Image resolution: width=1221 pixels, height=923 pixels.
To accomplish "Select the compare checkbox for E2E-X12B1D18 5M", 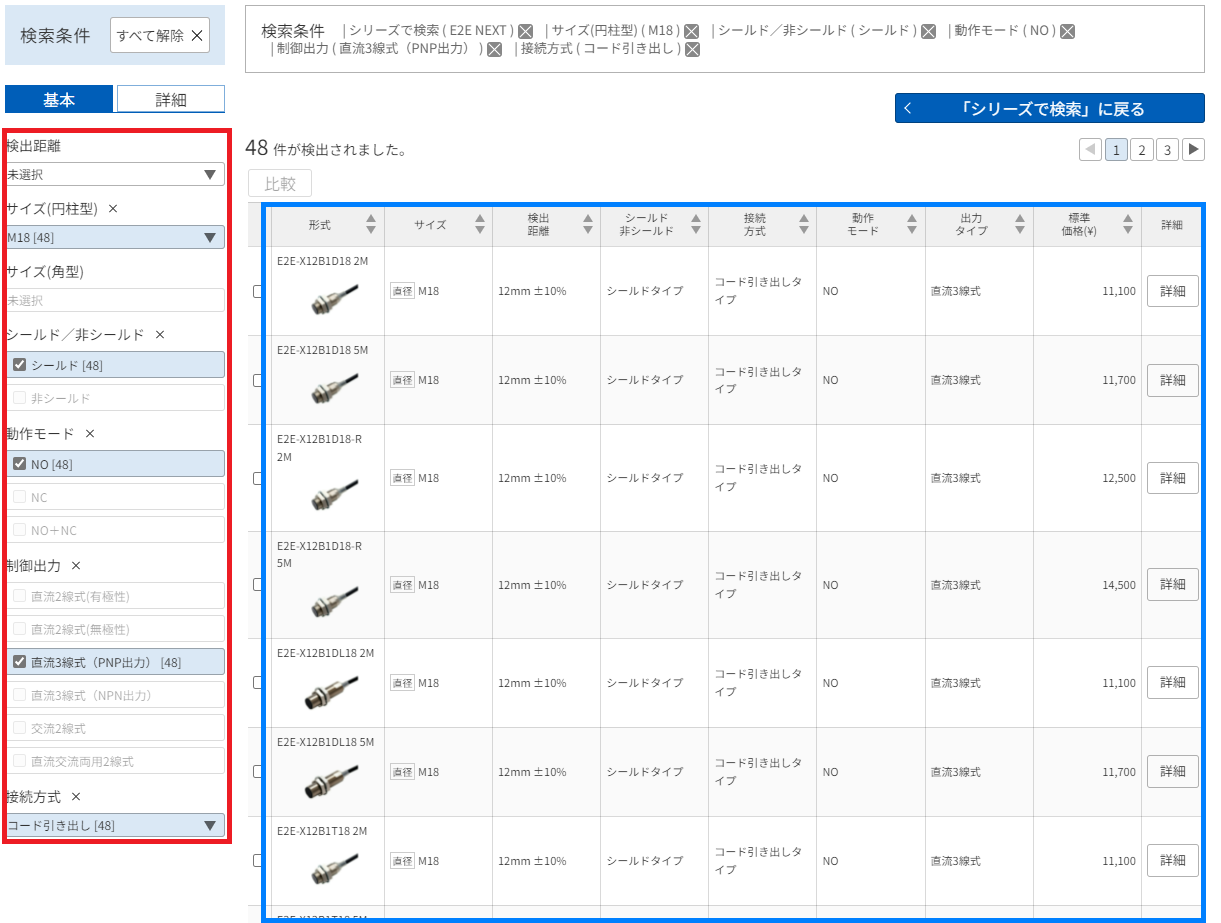I will click(257, 380).
